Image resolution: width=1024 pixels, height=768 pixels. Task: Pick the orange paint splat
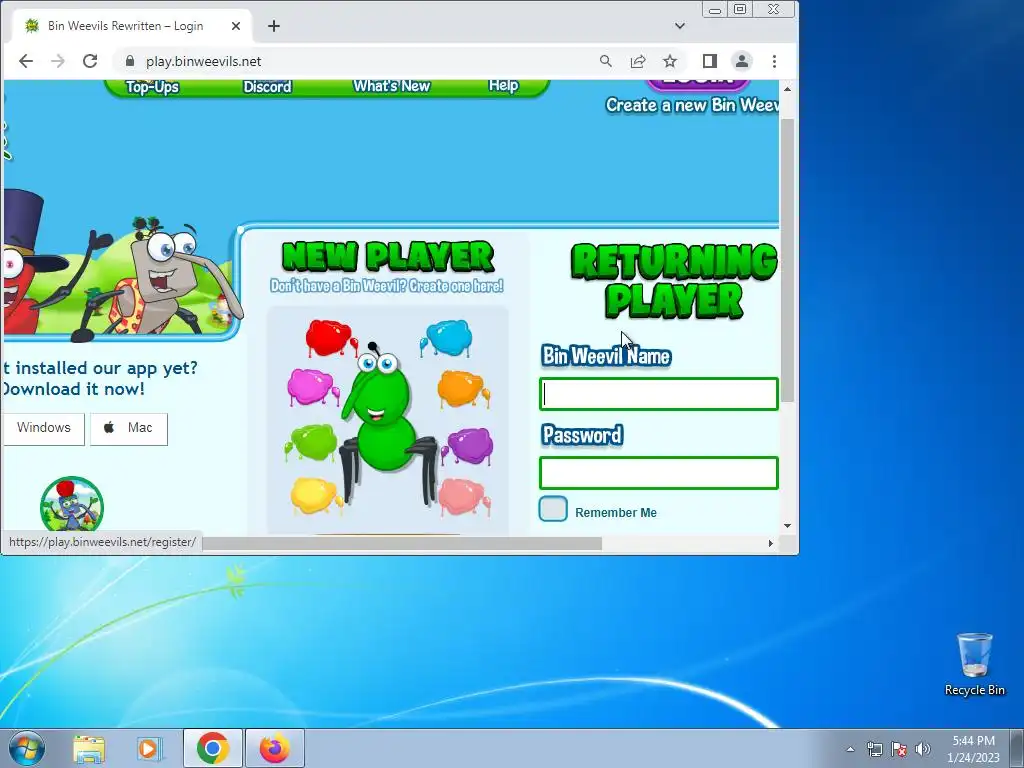pyautogui.click(x=463, y=388)
